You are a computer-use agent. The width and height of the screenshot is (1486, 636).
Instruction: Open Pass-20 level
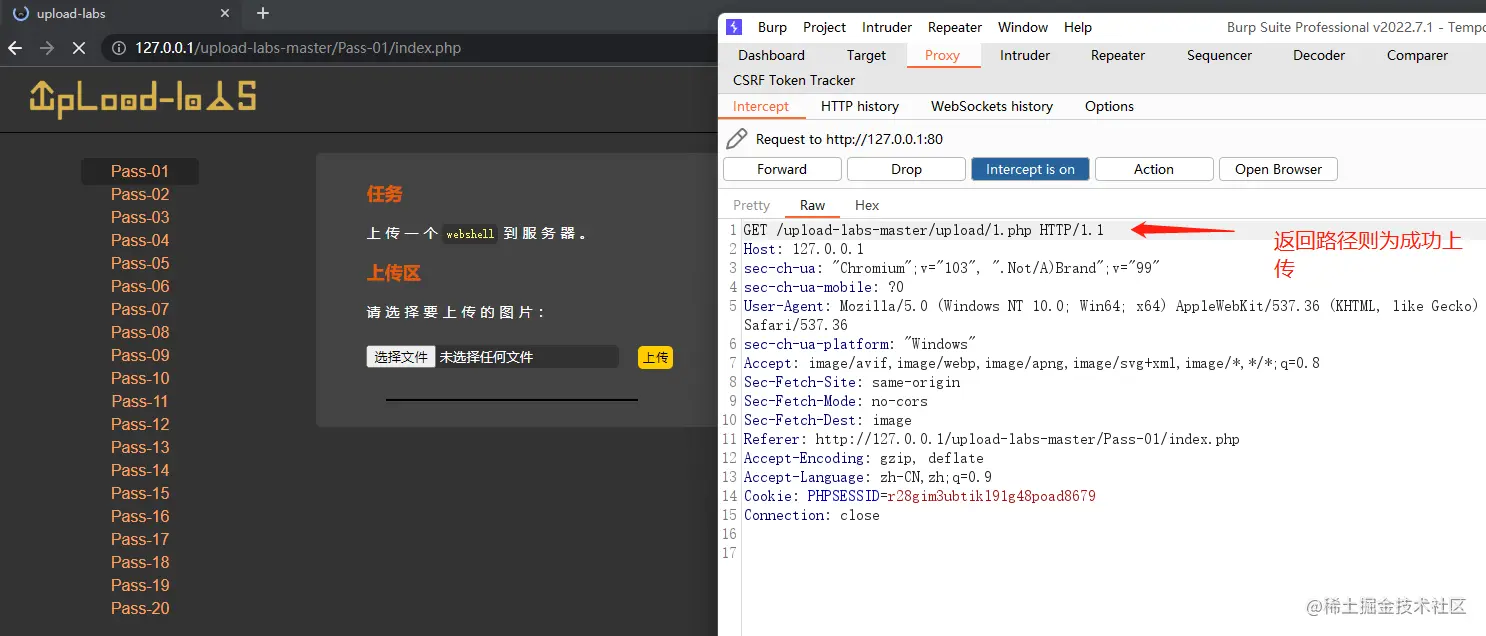click(140, 608)
